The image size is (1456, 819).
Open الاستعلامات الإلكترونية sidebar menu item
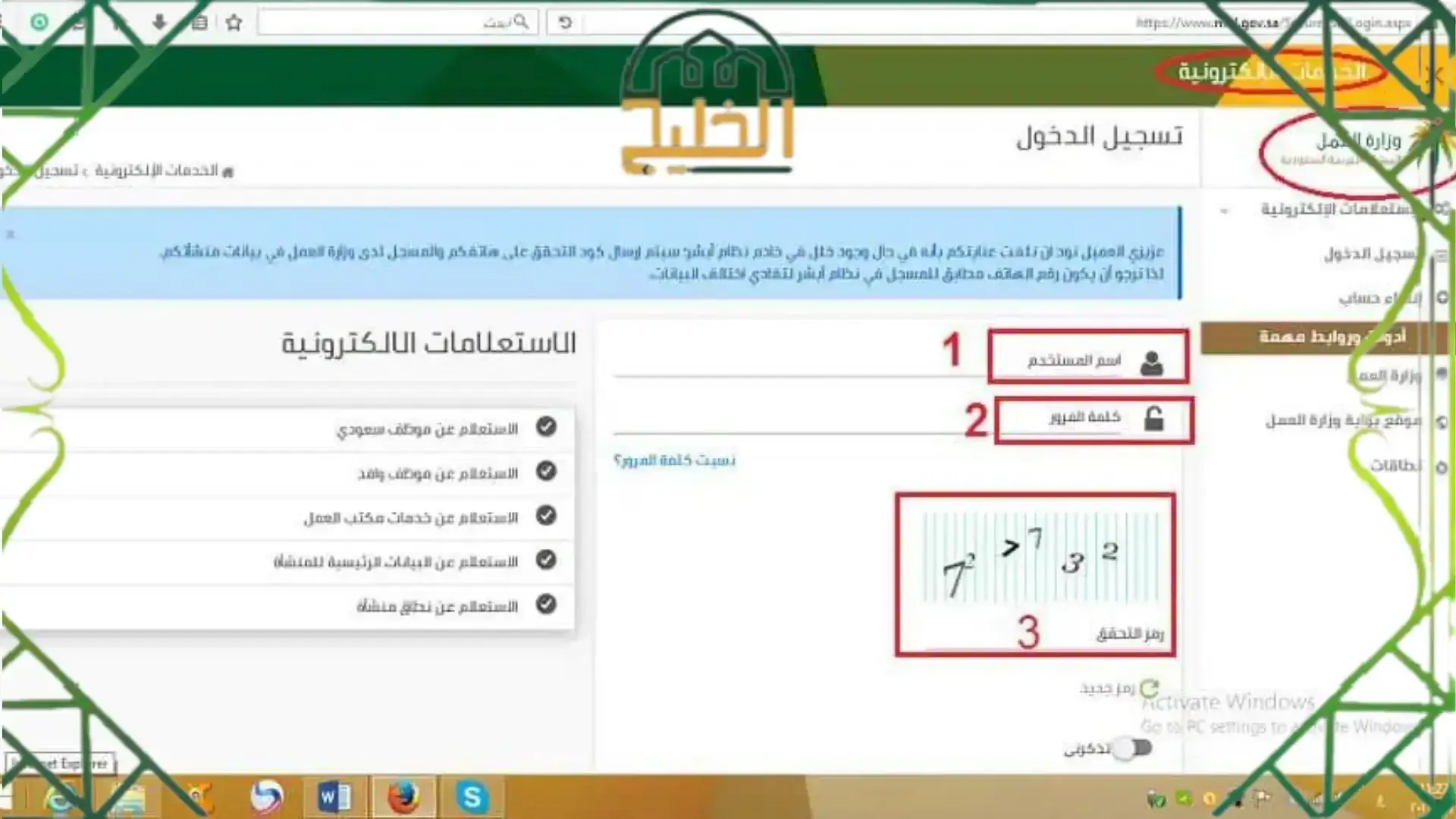click(x=1342, y=209)
